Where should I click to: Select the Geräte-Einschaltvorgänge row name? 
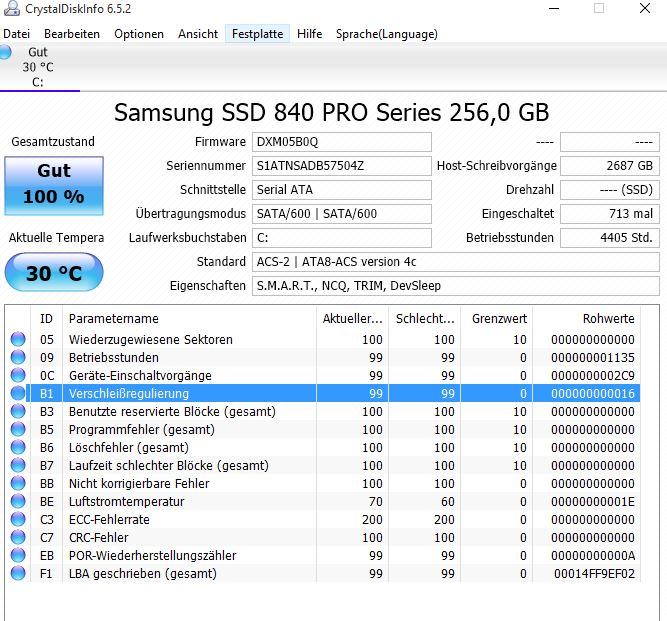(x=140, y=376)
